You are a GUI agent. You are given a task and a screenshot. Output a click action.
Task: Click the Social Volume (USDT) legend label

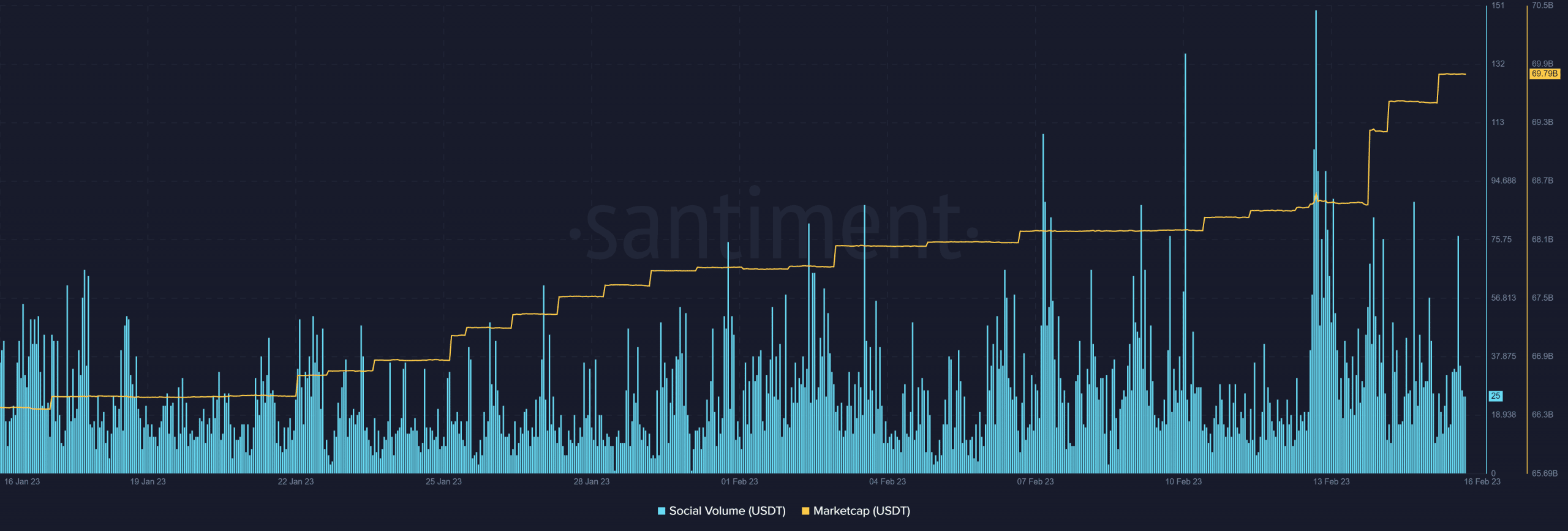(727, 511)
